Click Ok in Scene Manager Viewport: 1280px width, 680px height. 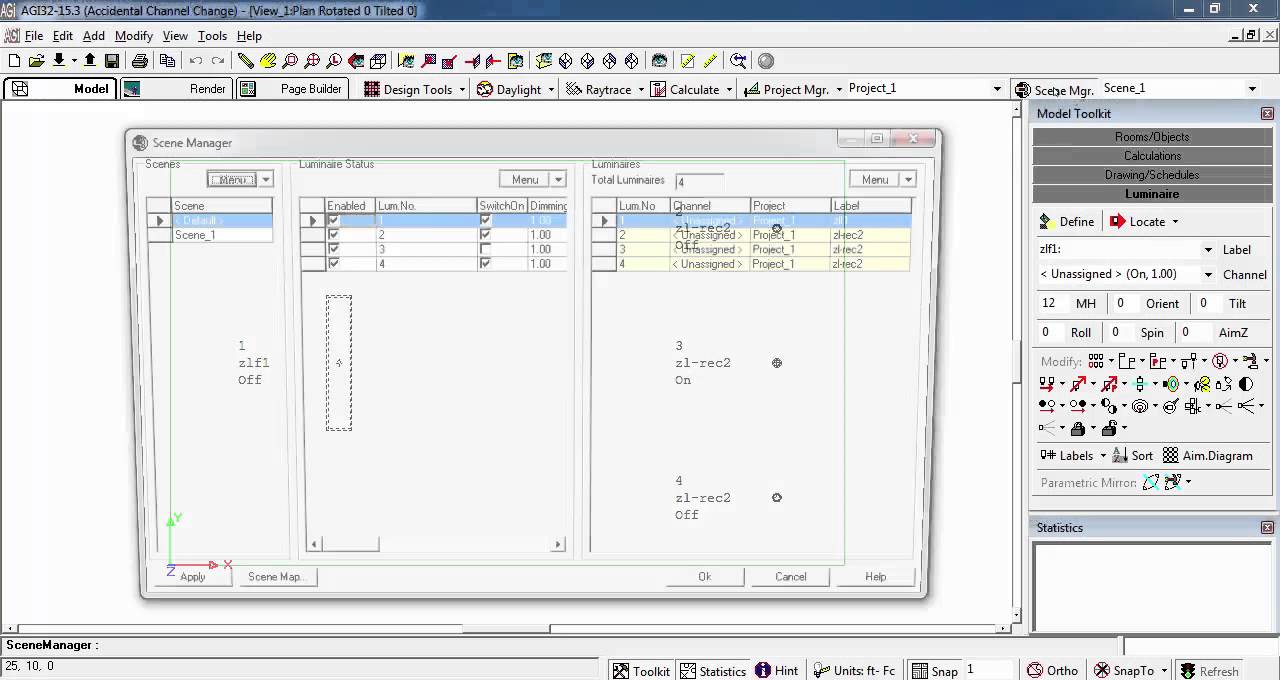705,577
